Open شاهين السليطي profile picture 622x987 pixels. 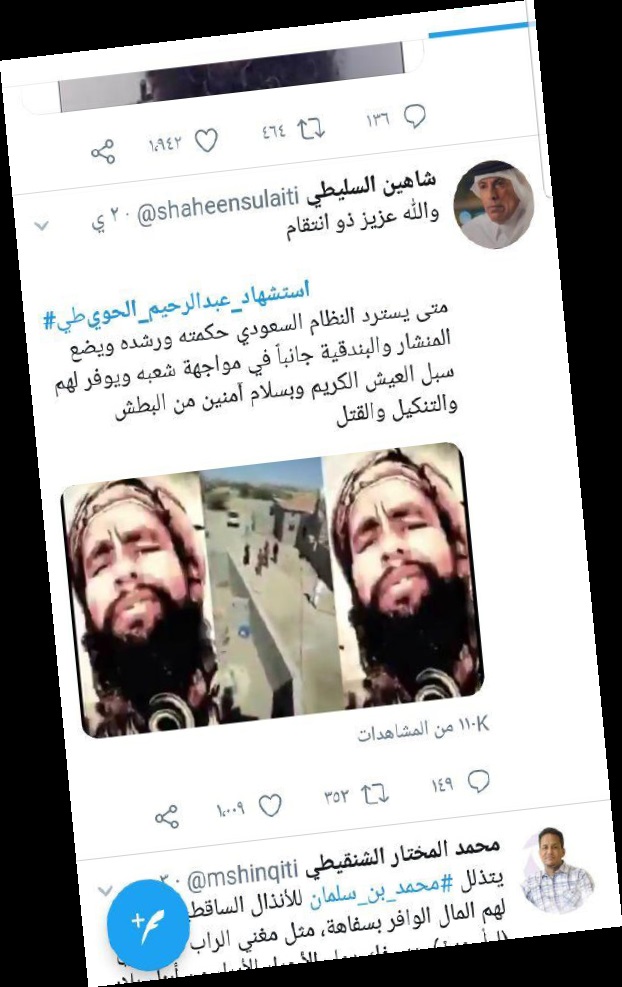pos(494,205)
